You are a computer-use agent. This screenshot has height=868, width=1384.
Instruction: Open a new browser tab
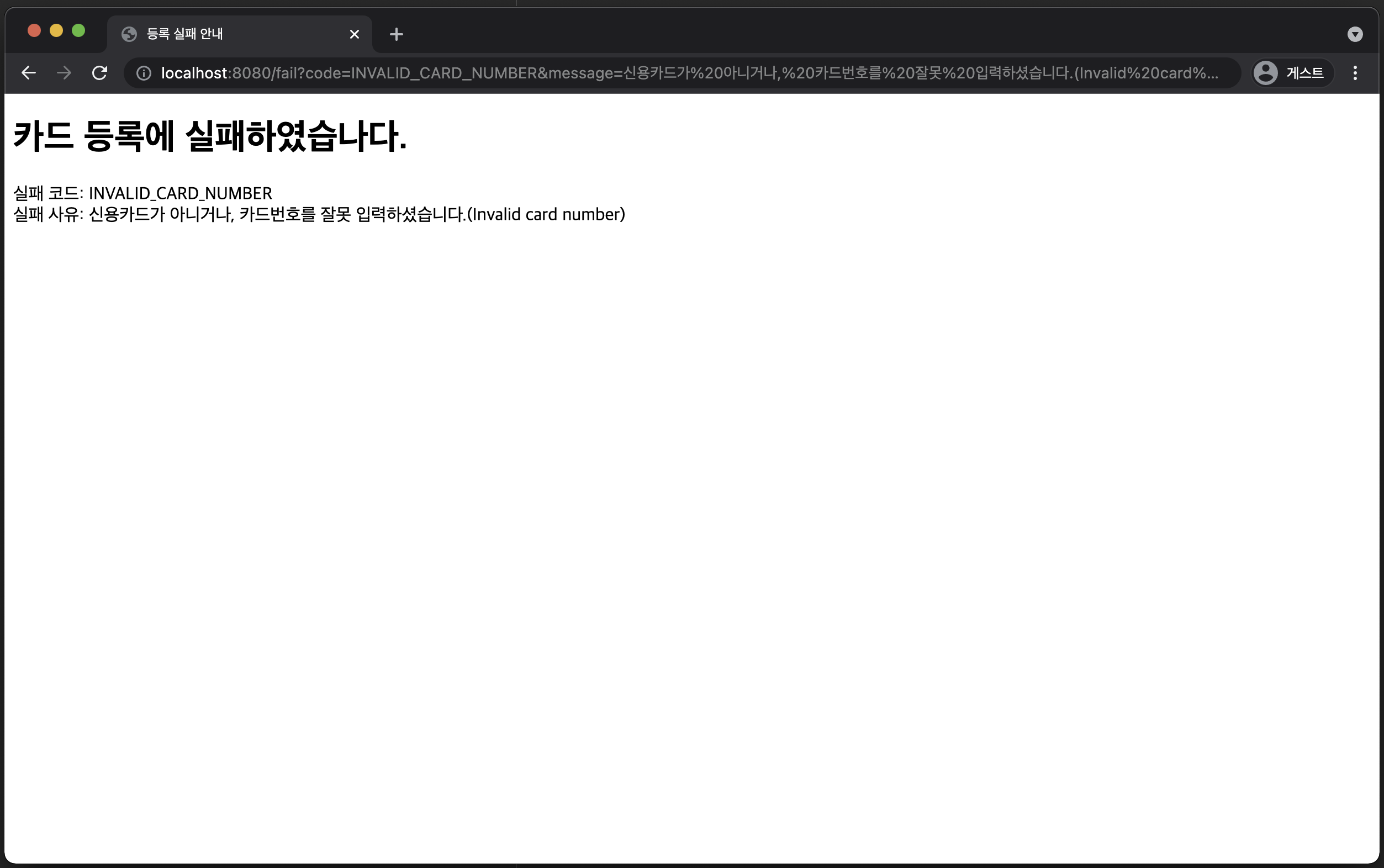point(396,34)
